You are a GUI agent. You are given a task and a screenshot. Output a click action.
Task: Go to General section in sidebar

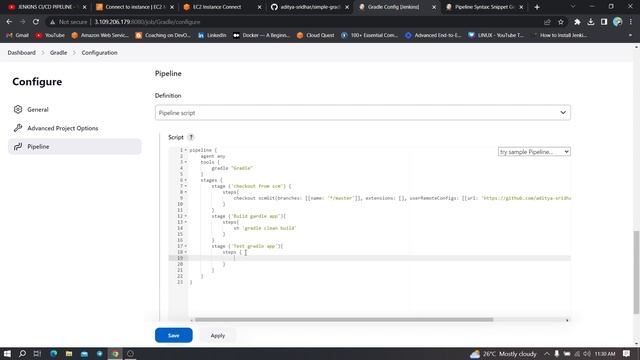tap(38, 109)
